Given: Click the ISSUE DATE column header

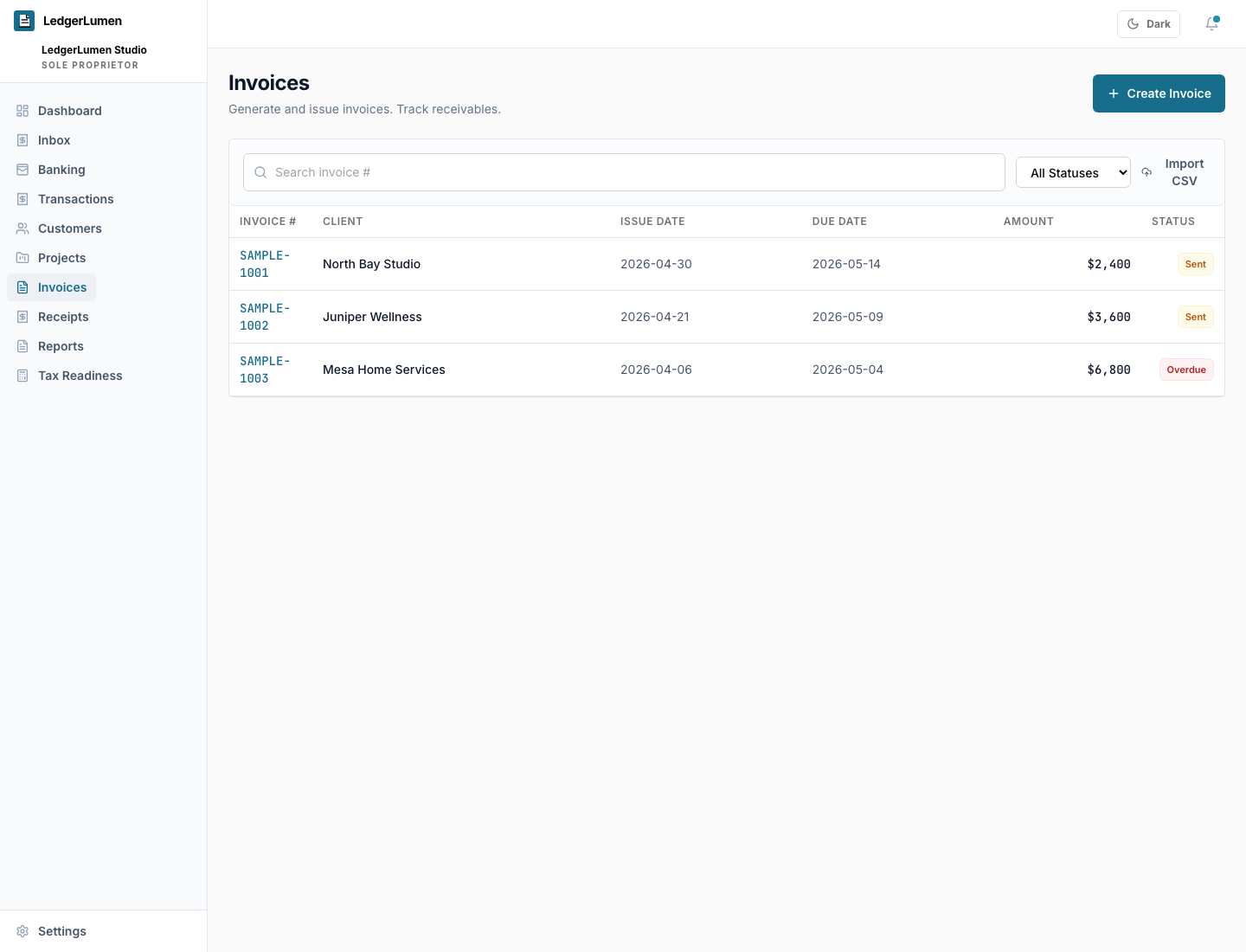Looking at the screenshot, I should pos(652,222).
